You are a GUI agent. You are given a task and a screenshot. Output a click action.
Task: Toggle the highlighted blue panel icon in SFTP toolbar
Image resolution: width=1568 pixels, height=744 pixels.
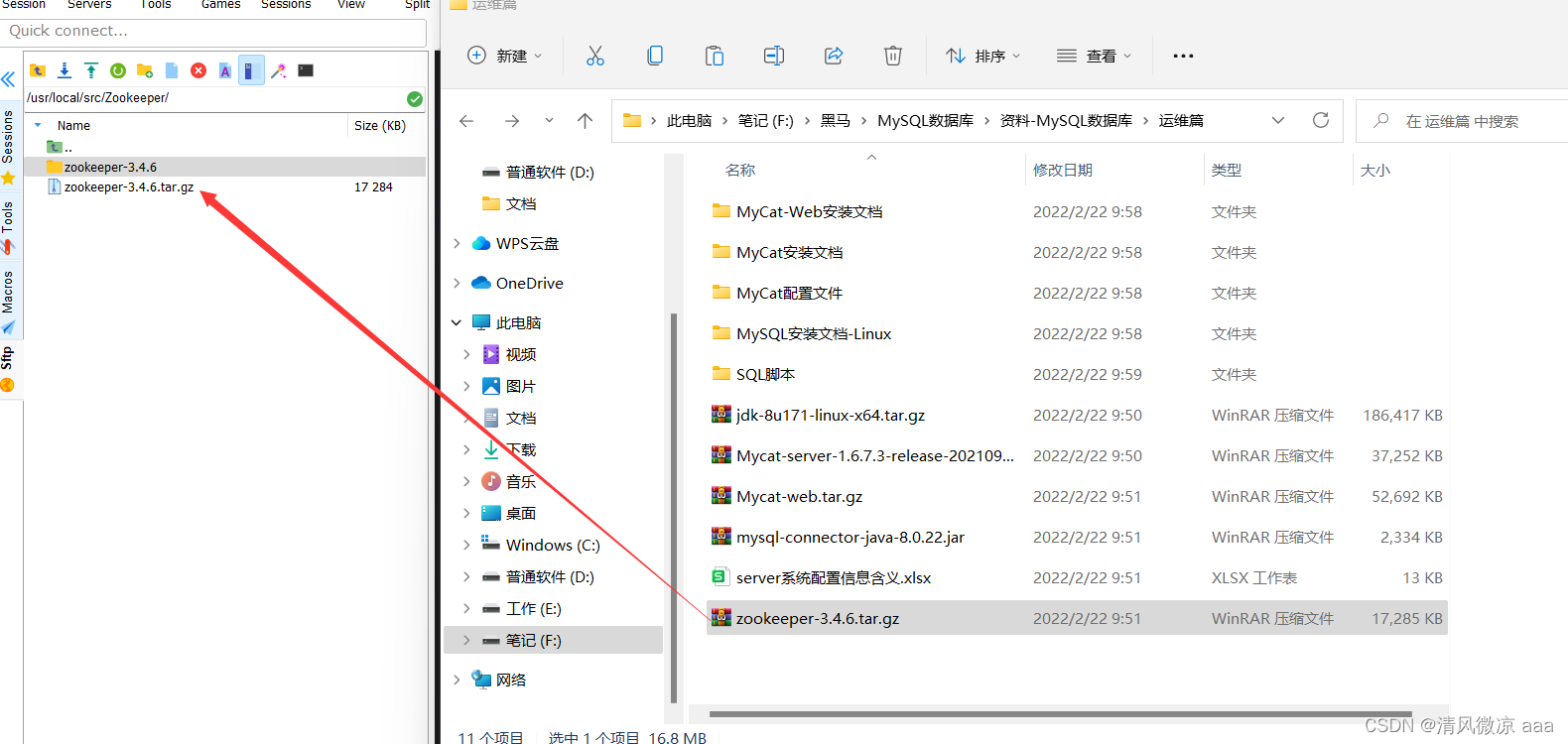tap(251, 70)
